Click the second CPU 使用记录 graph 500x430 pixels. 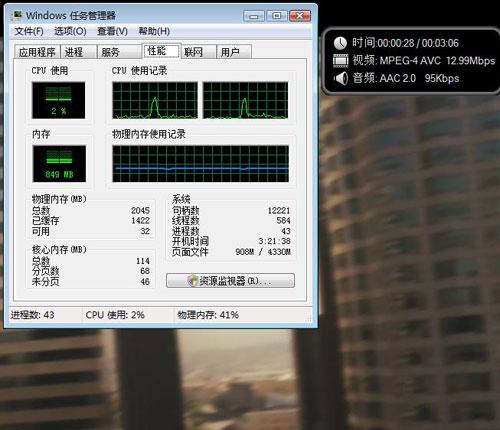pyautogui.click(x=245, y=100)
